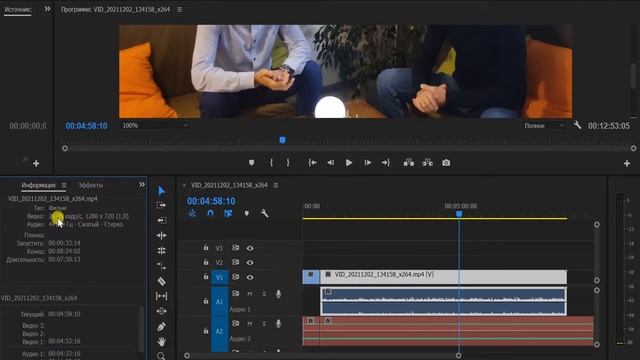The image size is (640, 360).
Task: Enable voice-over record on A2
Action: point(278,323)
